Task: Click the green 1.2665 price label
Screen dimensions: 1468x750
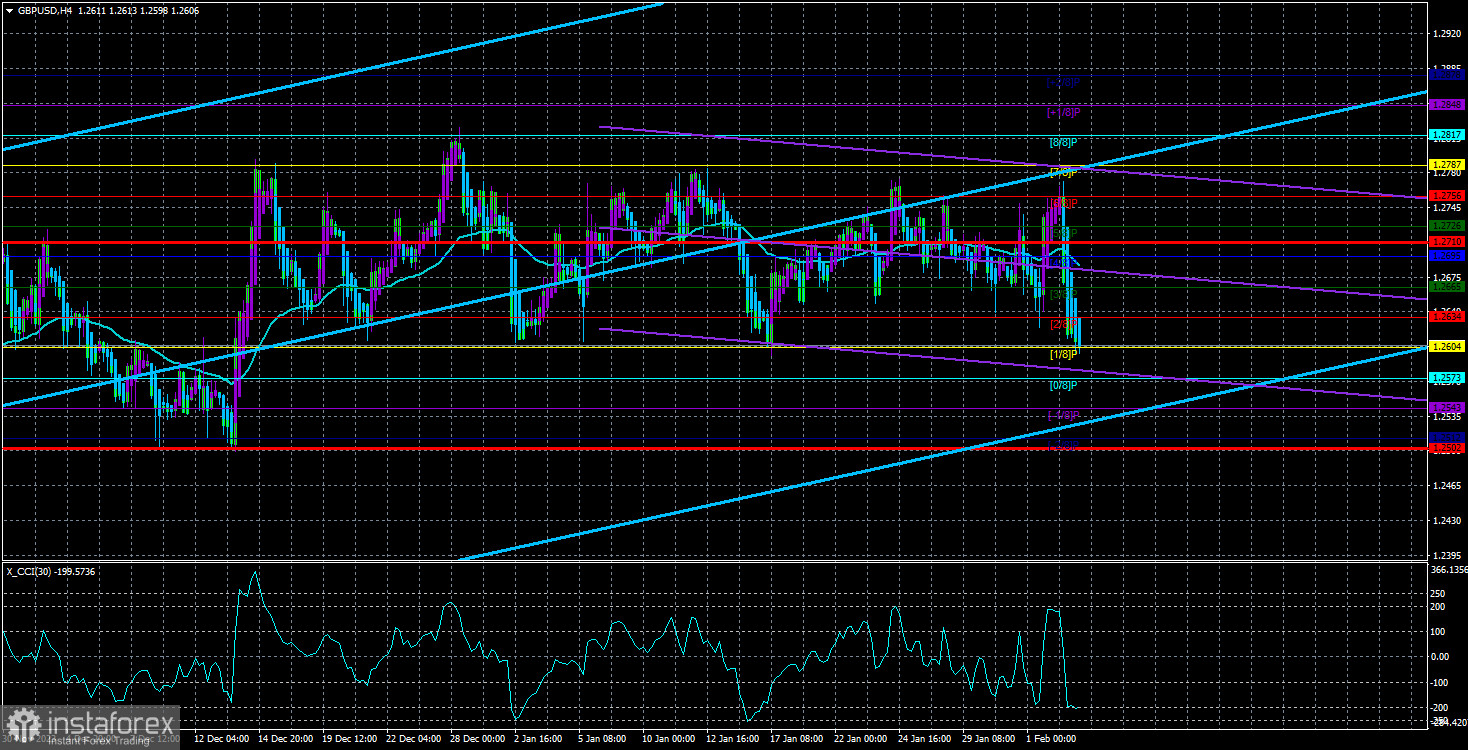Action: pyautogui.click(x=1447, y=286)
